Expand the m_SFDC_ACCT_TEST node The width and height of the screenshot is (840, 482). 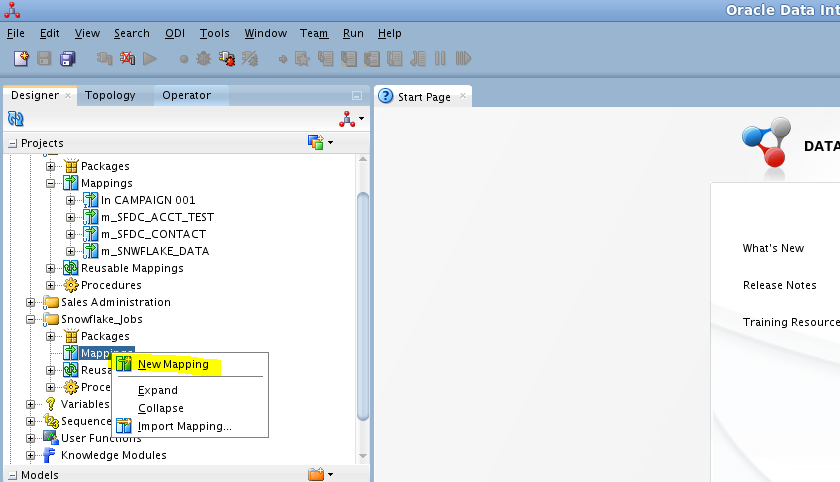point(70,217)
